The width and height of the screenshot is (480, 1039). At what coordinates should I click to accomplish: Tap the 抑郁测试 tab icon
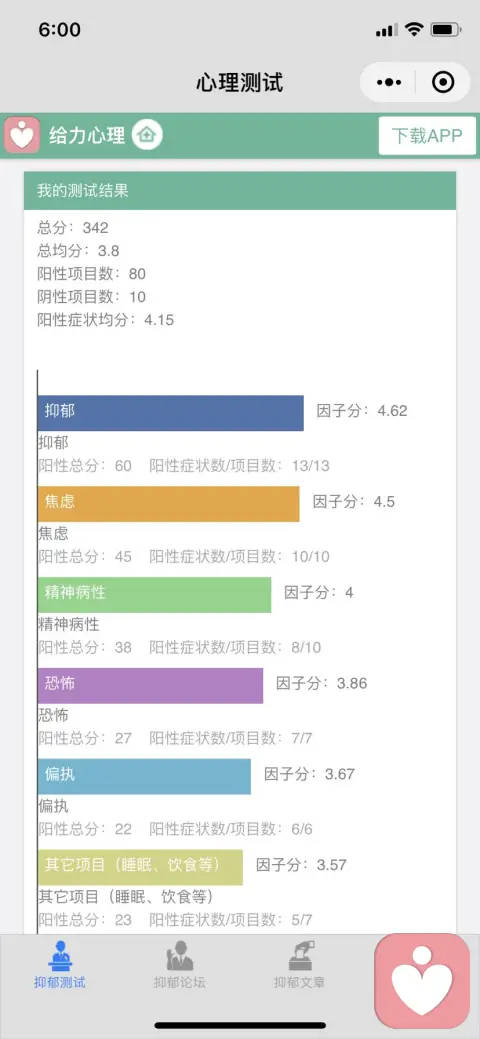[60, 956]
